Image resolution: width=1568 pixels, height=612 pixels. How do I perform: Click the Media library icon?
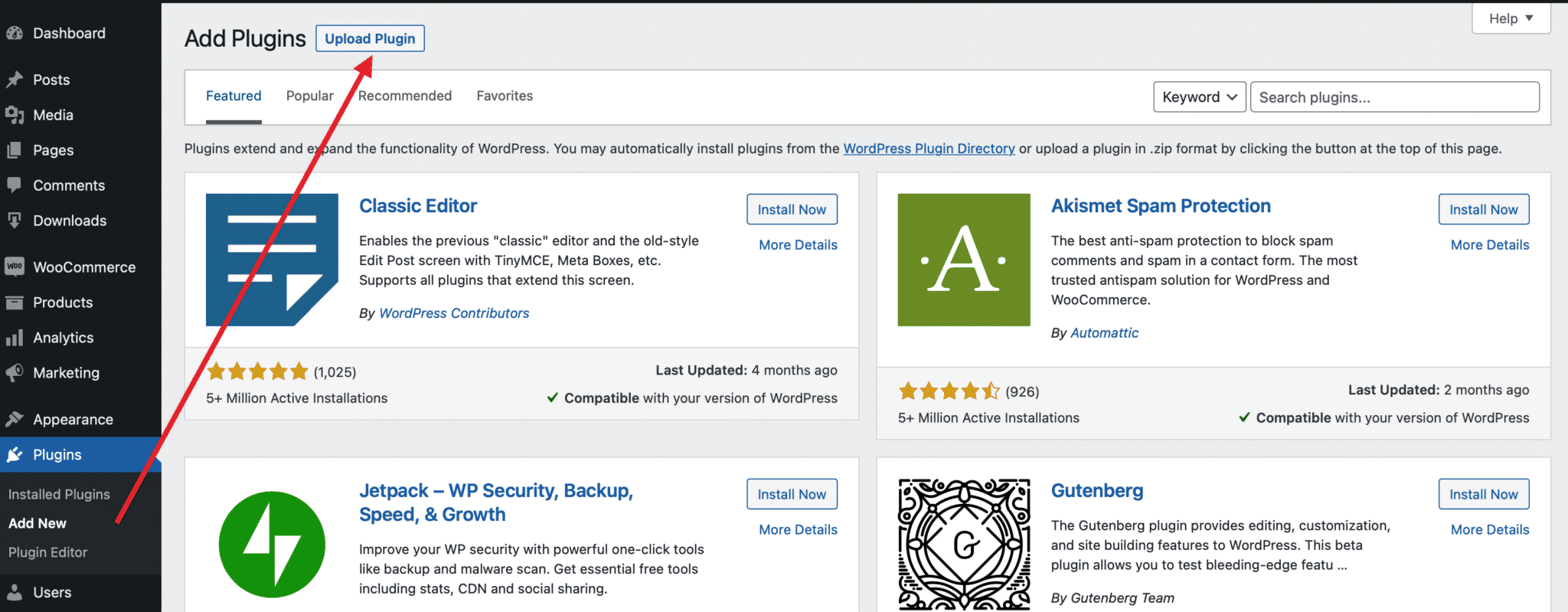(x=14, y=115)
